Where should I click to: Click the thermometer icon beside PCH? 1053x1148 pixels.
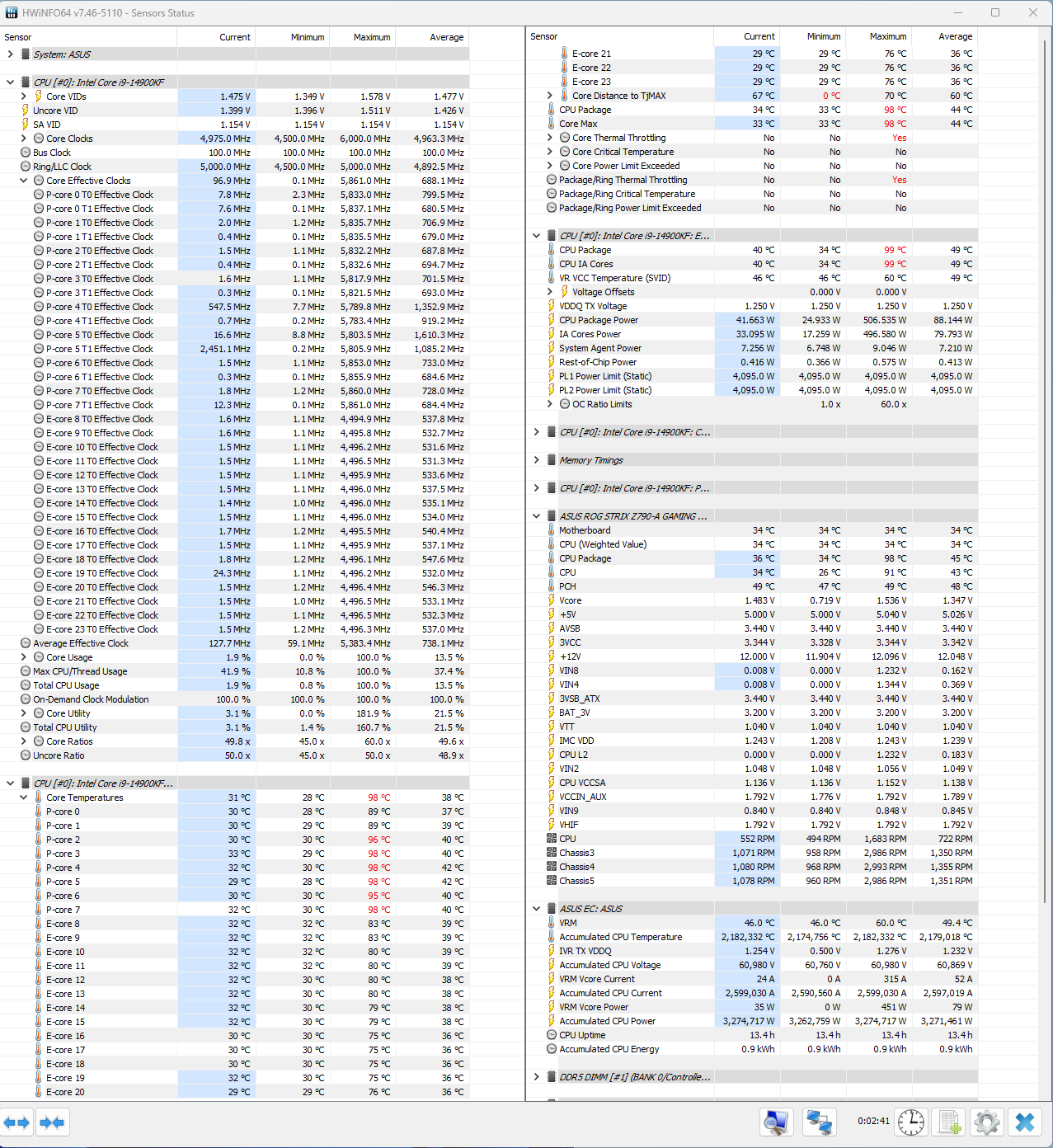pos(551,586)
